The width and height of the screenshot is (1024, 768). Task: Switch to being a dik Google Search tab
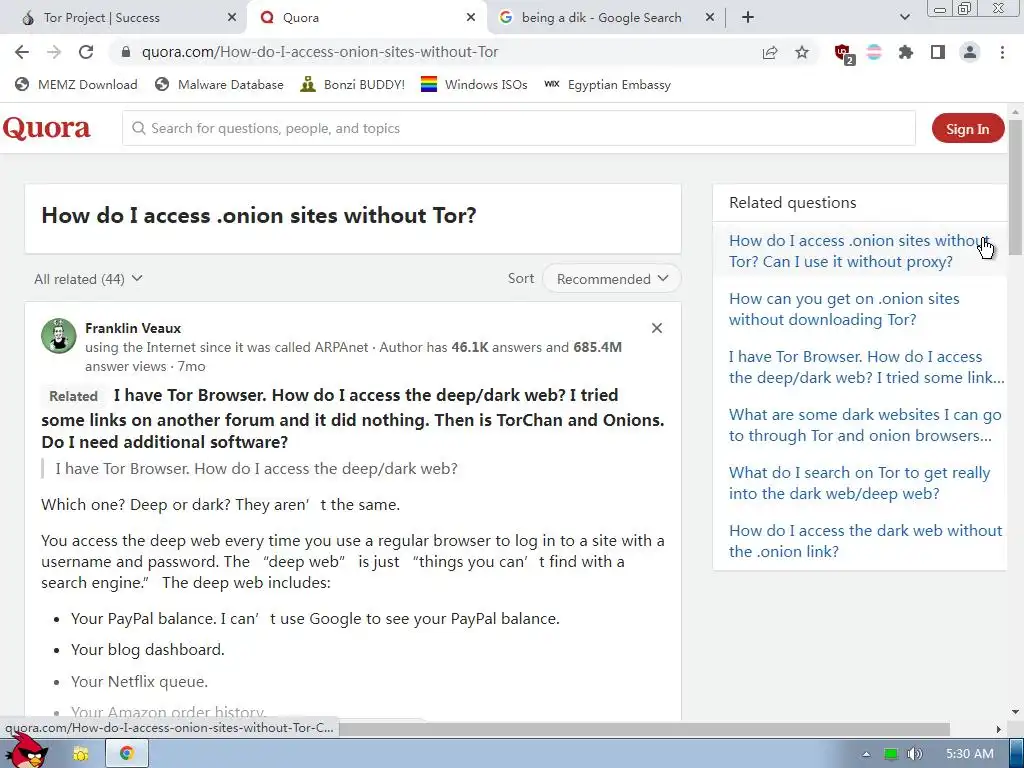(x=601, y=18)
